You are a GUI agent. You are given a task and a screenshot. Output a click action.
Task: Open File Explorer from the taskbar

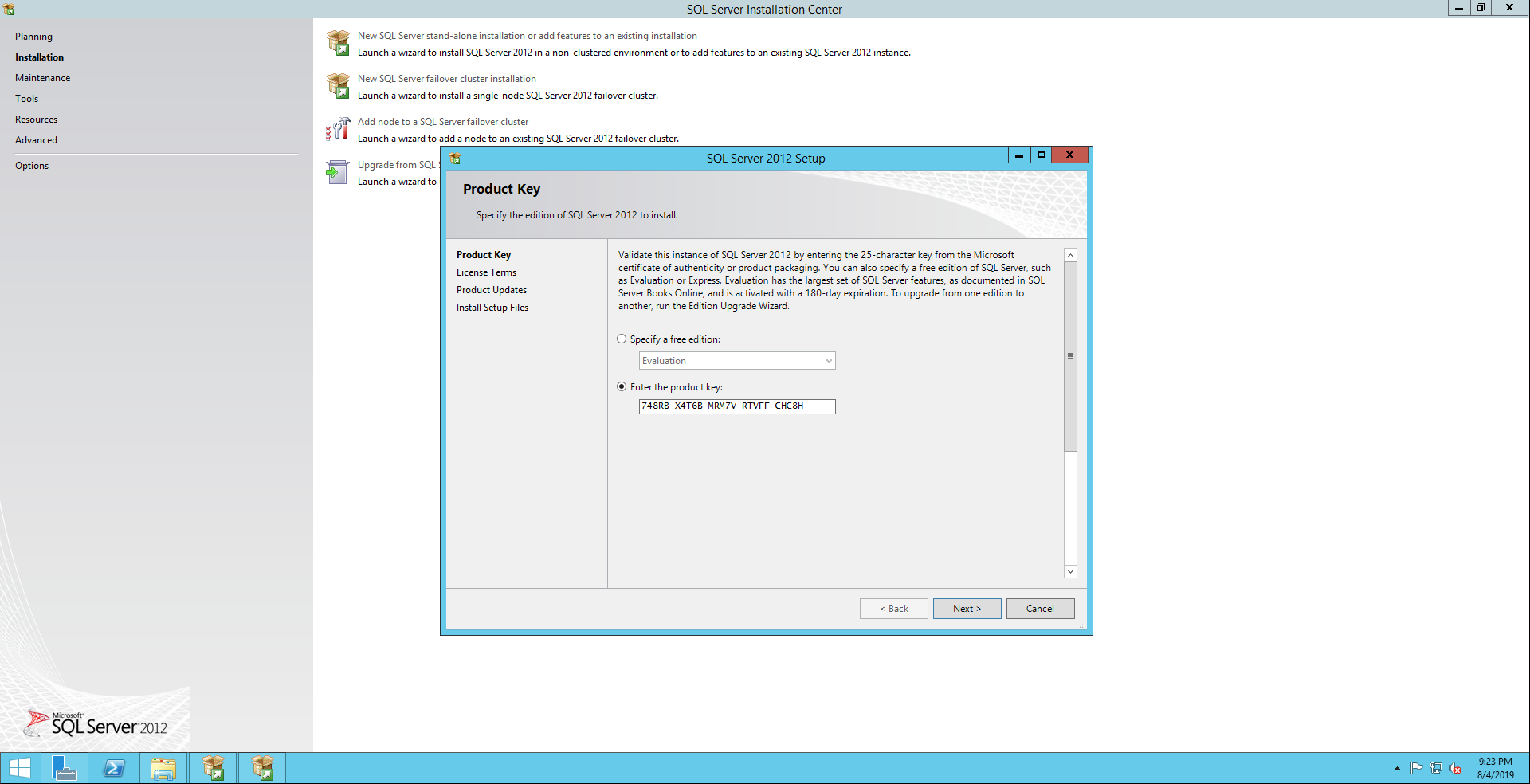(x=163, y=768)
